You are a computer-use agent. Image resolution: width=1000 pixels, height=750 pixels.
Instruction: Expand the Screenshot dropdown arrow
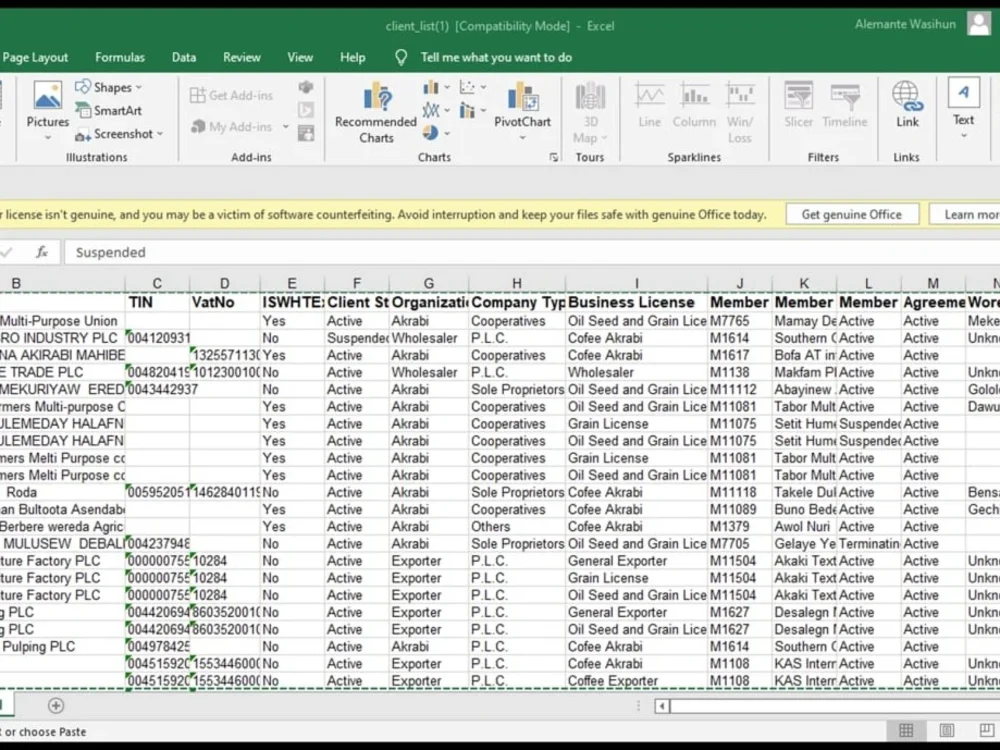(x=160, y=134)
